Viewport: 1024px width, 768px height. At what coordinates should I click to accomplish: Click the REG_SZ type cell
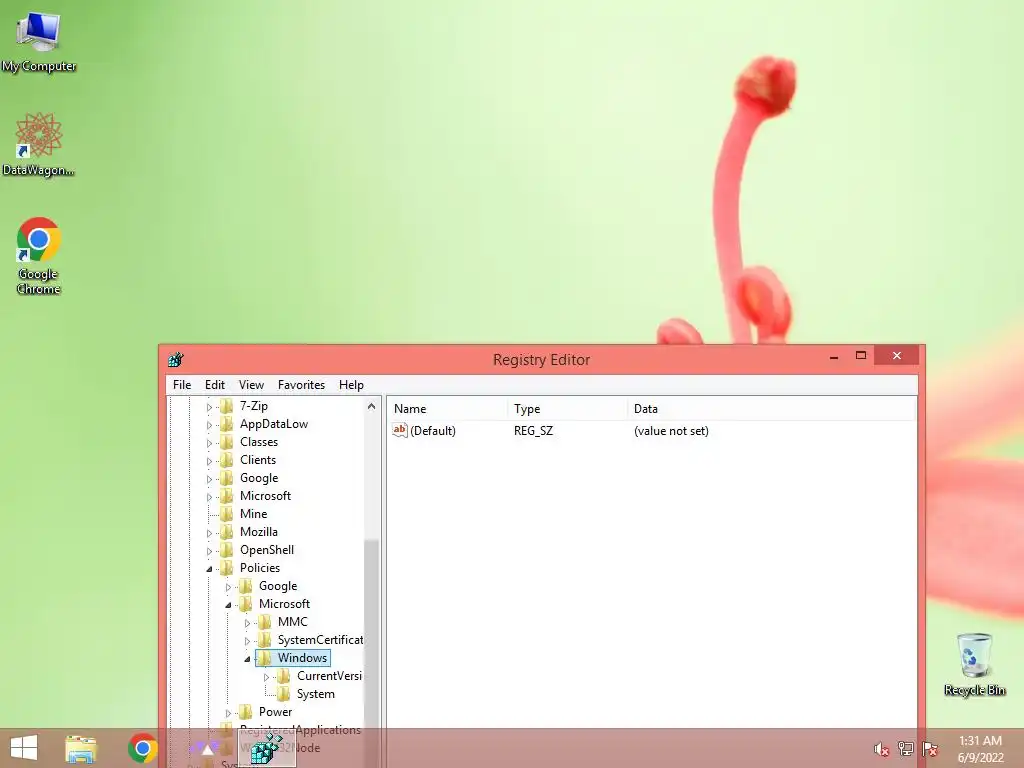533,430
